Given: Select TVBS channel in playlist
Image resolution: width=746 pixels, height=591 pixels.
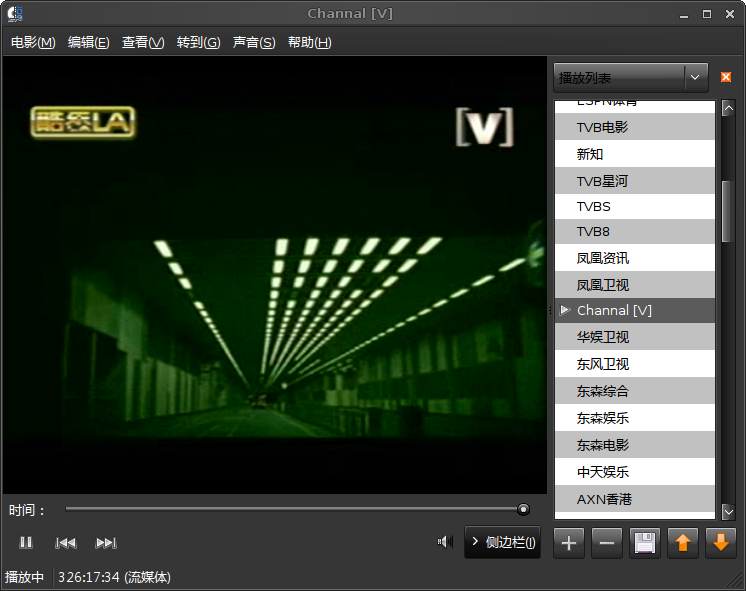Looking at the screenshot, I should click(x=635, y=207).
